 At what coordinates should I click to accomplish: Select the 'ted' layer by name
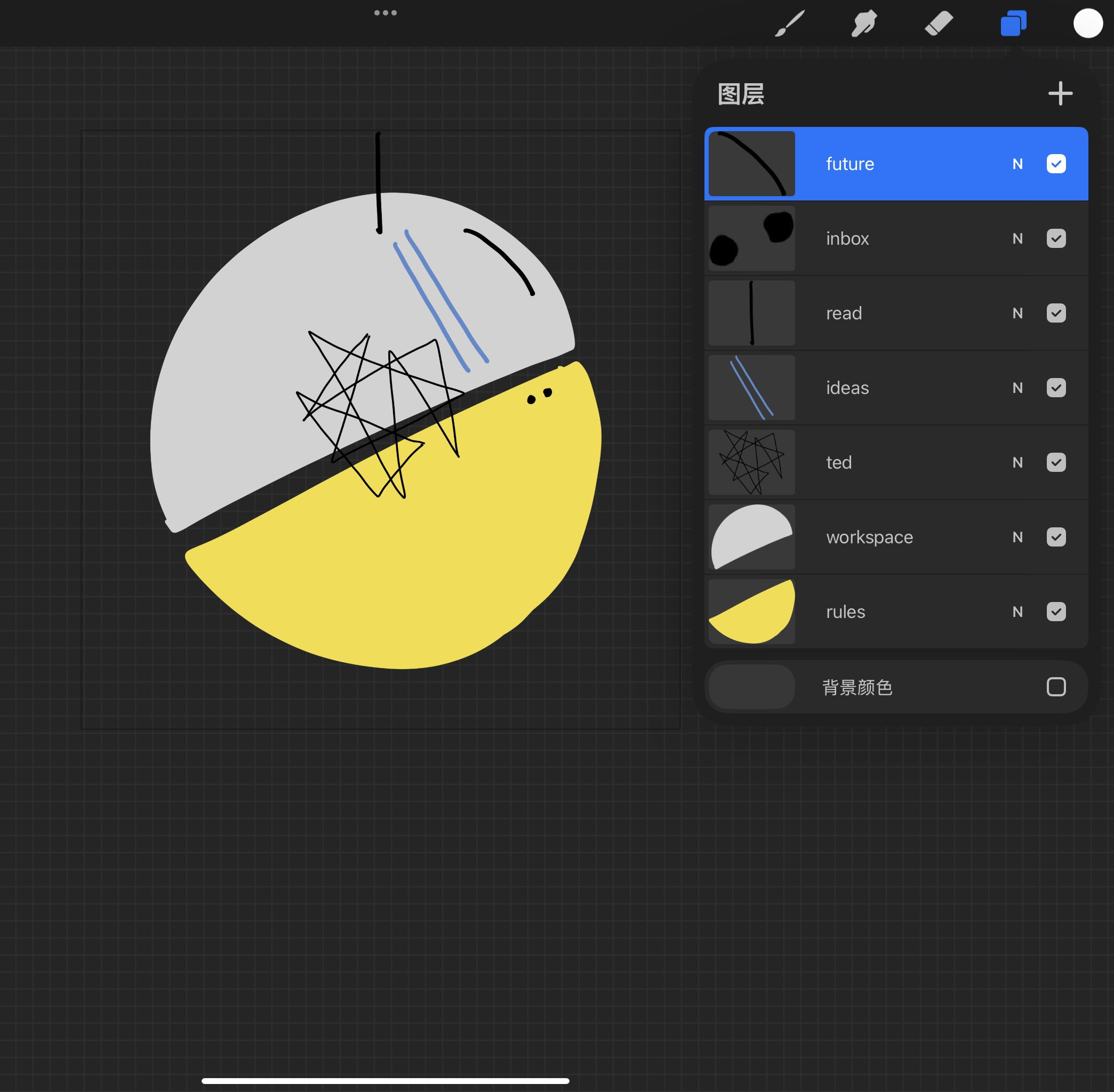pyautogui.click(x=839, y=462)
